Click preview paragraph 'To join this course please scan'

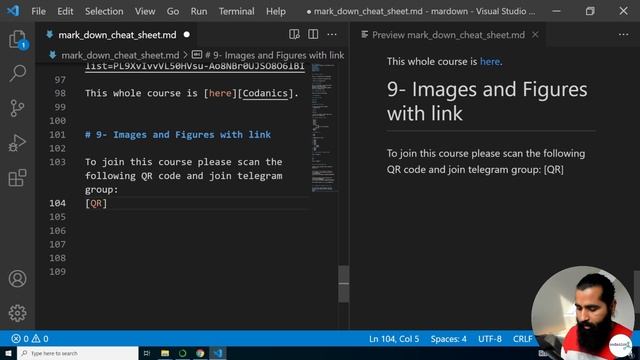(486, 161)
